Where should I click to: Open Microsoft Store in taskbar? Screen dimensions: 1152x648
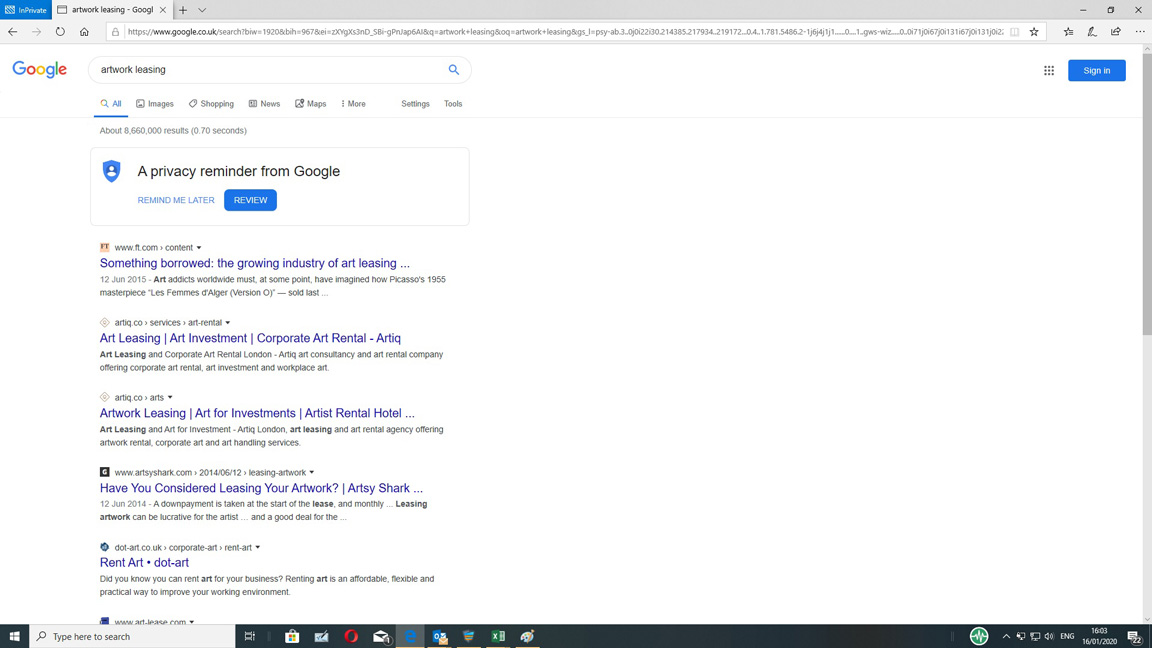coord(292,636)
